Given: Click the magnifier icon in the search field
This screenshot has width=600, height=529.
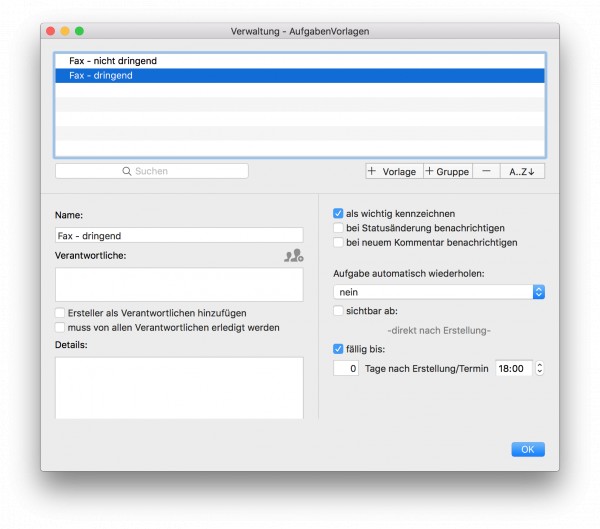Looking at the screenshot, I should click(x=127, y=171).
